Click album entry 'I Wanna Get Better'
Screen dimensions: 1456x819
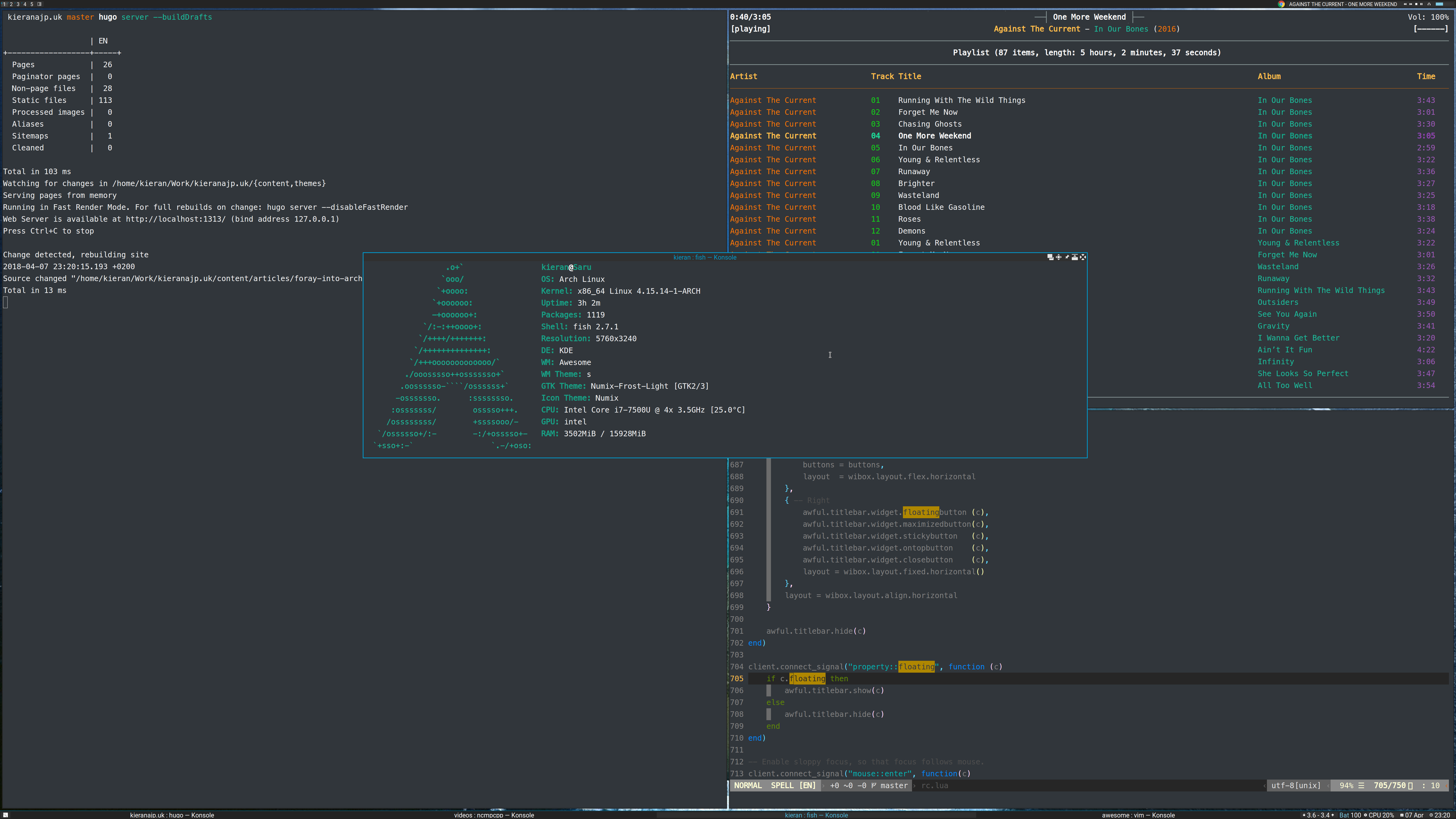(x=1298, y=338)
